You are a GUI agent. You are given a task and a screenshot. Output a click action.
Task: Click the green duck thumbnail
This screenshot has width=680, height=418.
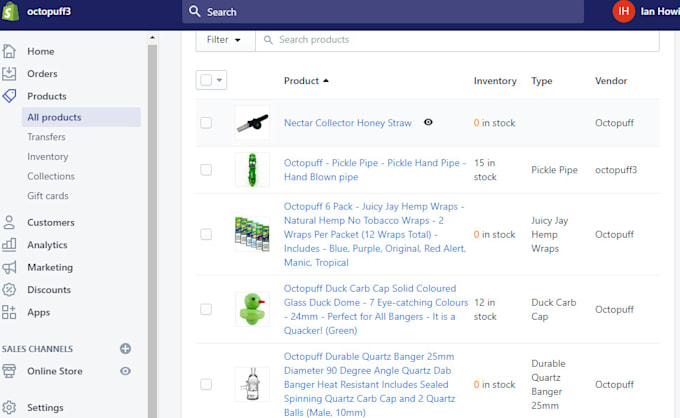252,309
